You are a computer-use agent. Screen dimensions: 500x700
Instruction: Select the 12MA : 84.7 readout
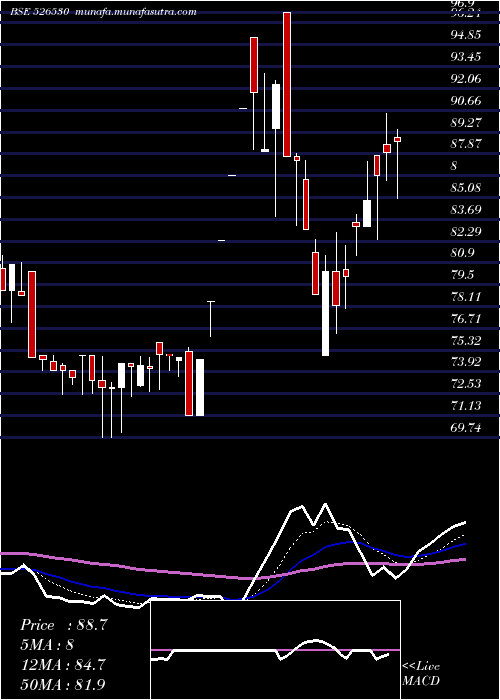click(63, 665)
